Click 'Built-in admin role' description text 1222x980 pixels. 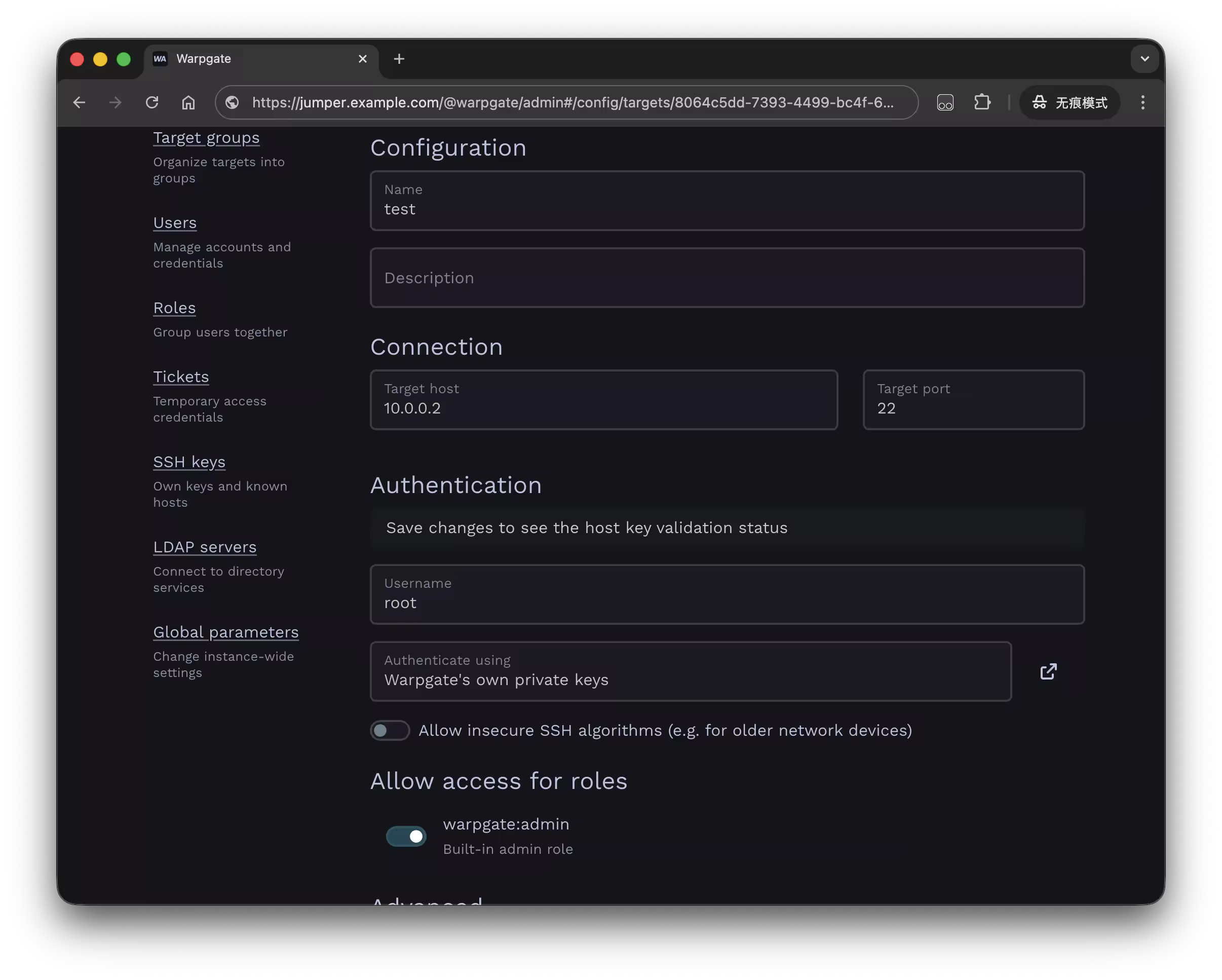pos(508,849)
